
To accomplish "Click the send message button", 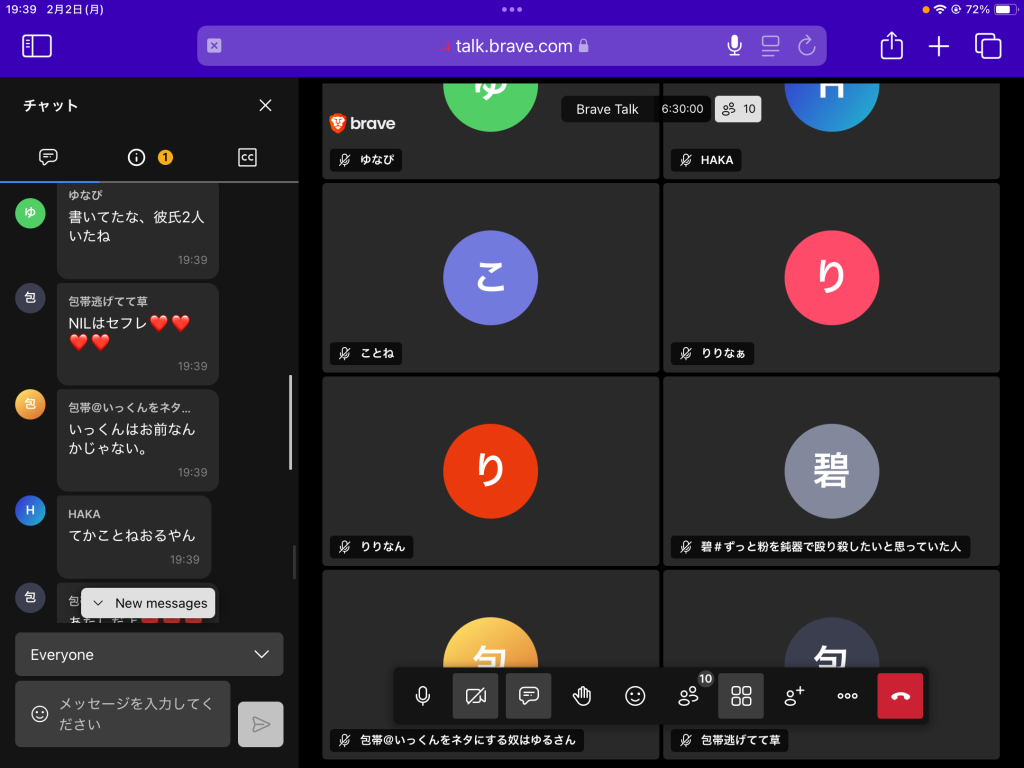I will point(260,724).
